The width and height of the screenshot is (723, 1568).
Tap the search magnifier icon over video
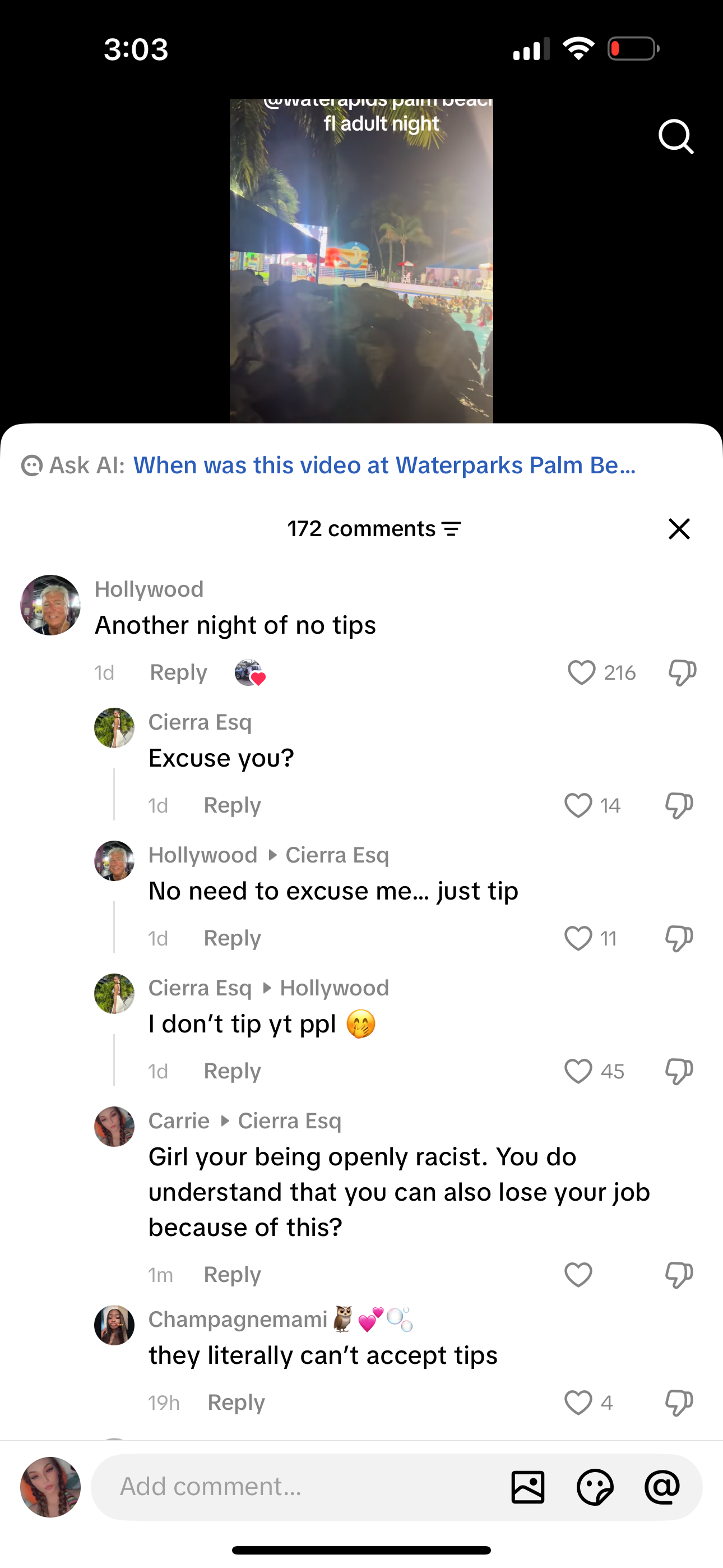[675, 136]
